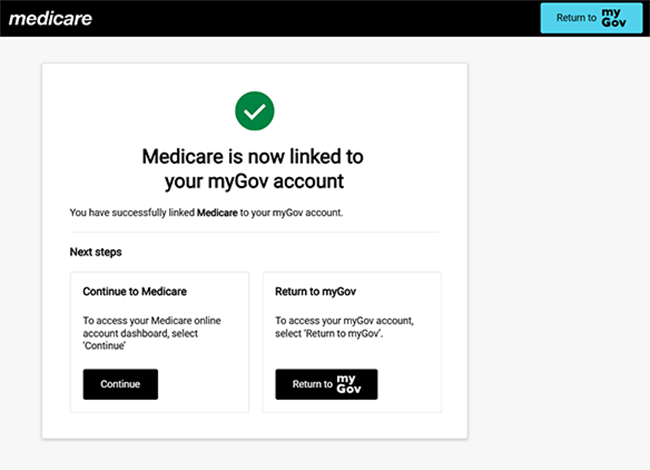Viewport: 650px width, 470px height.
Task: Click the green success checkmark icon
Action: pos(254,112)
